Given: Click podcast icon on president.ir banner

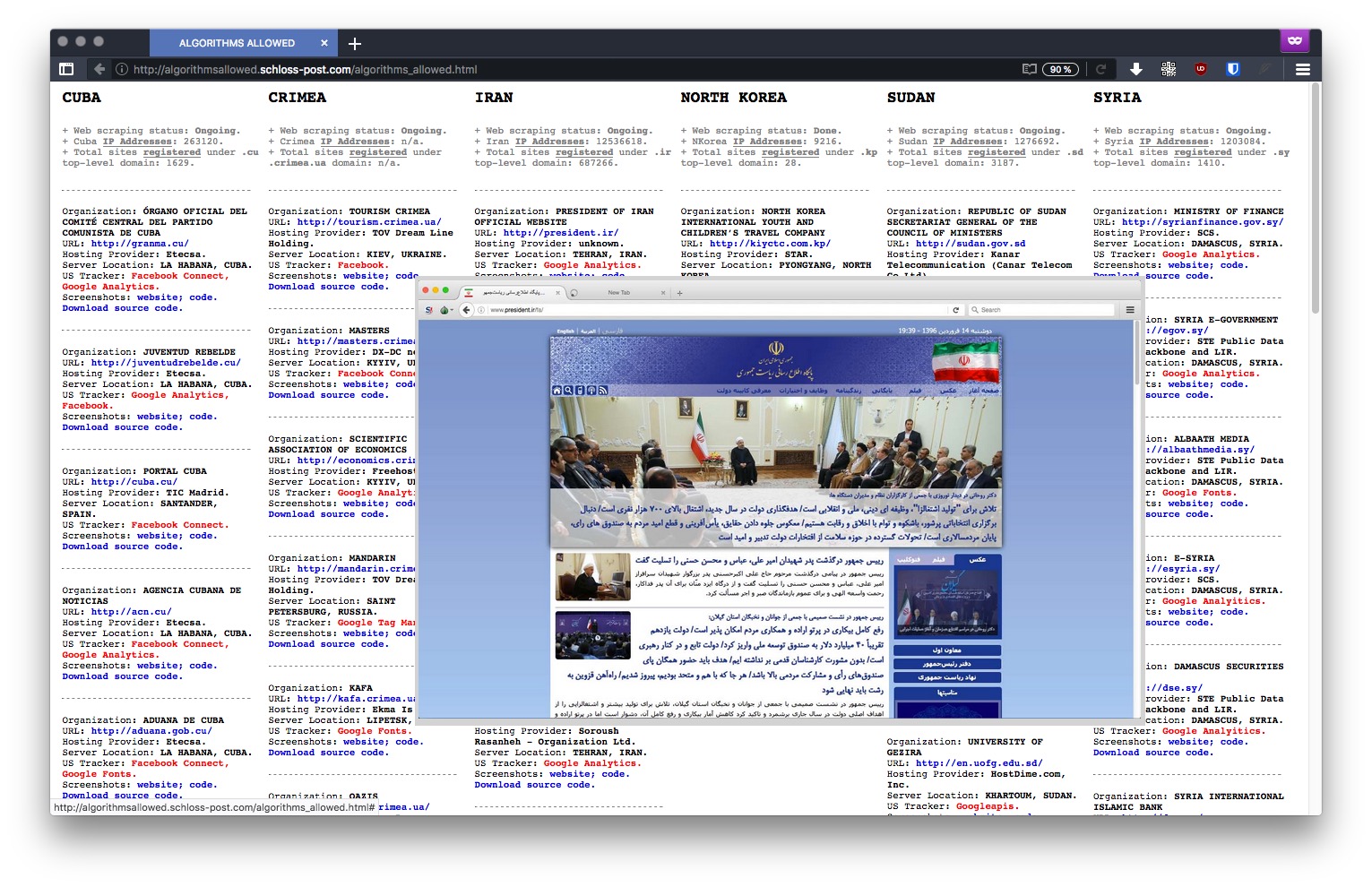Looking at the screenshot, I should point(591,390).
